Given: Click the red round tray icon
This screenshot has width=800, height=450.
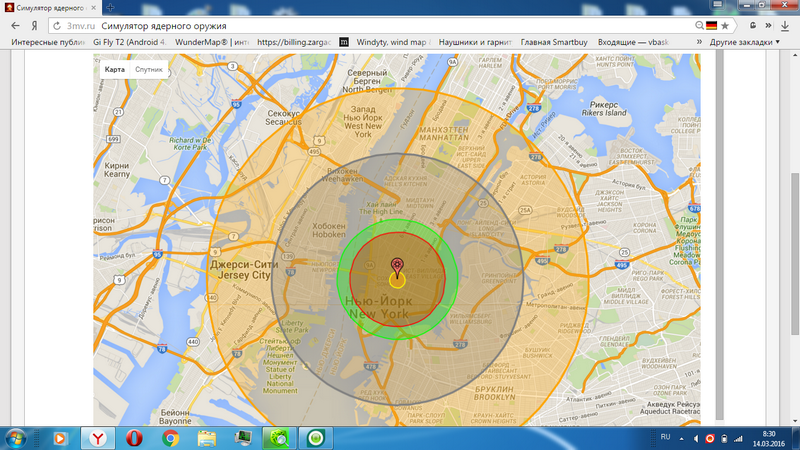Looking at the screenshot, I should [710, 438].
